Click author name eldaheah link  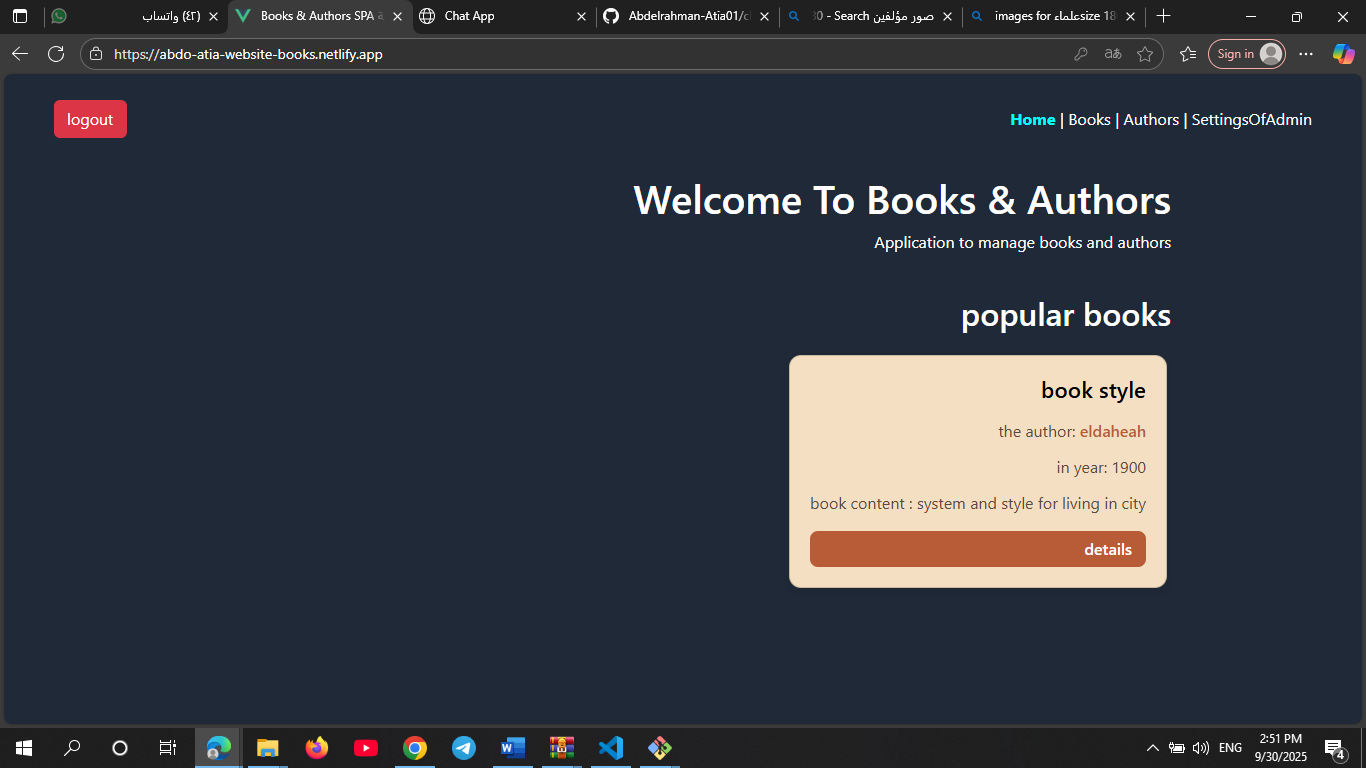coord(1112,432)
